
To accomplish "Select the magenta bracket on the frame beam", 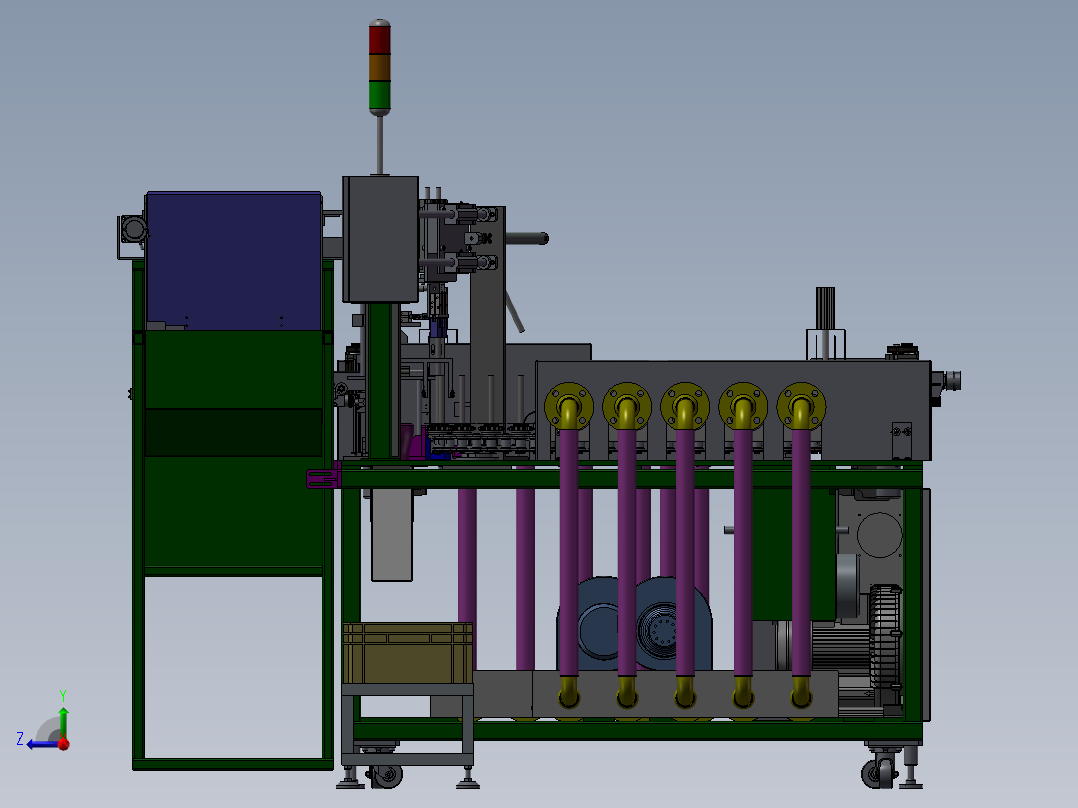I will [323, 476].
